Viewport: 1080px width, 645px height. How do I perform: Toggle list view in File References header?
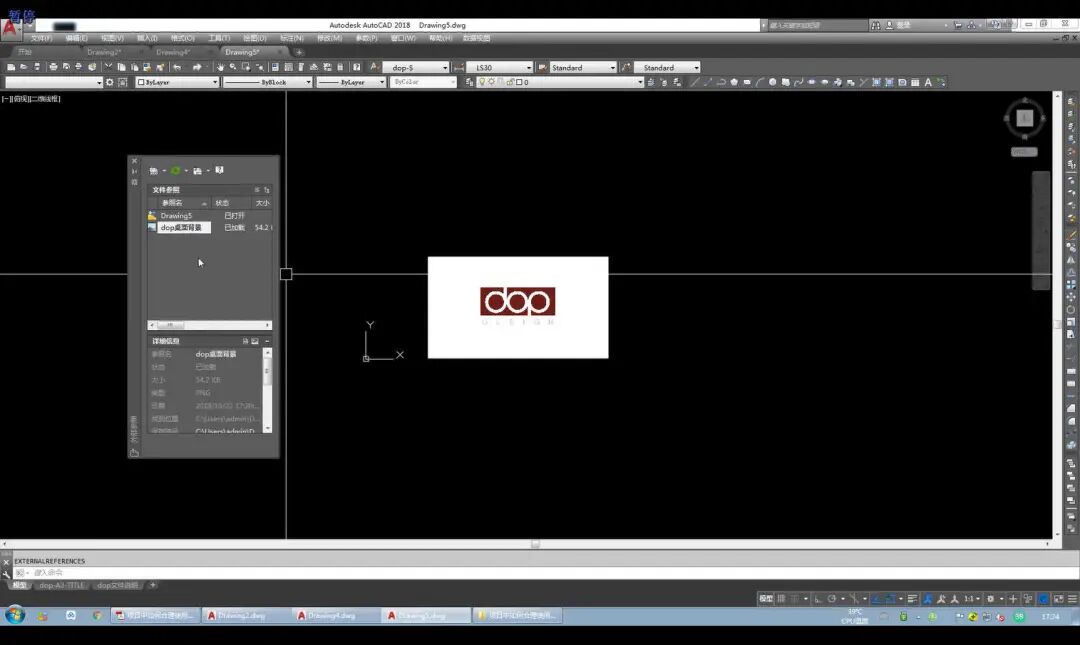(x=257, y=190)
